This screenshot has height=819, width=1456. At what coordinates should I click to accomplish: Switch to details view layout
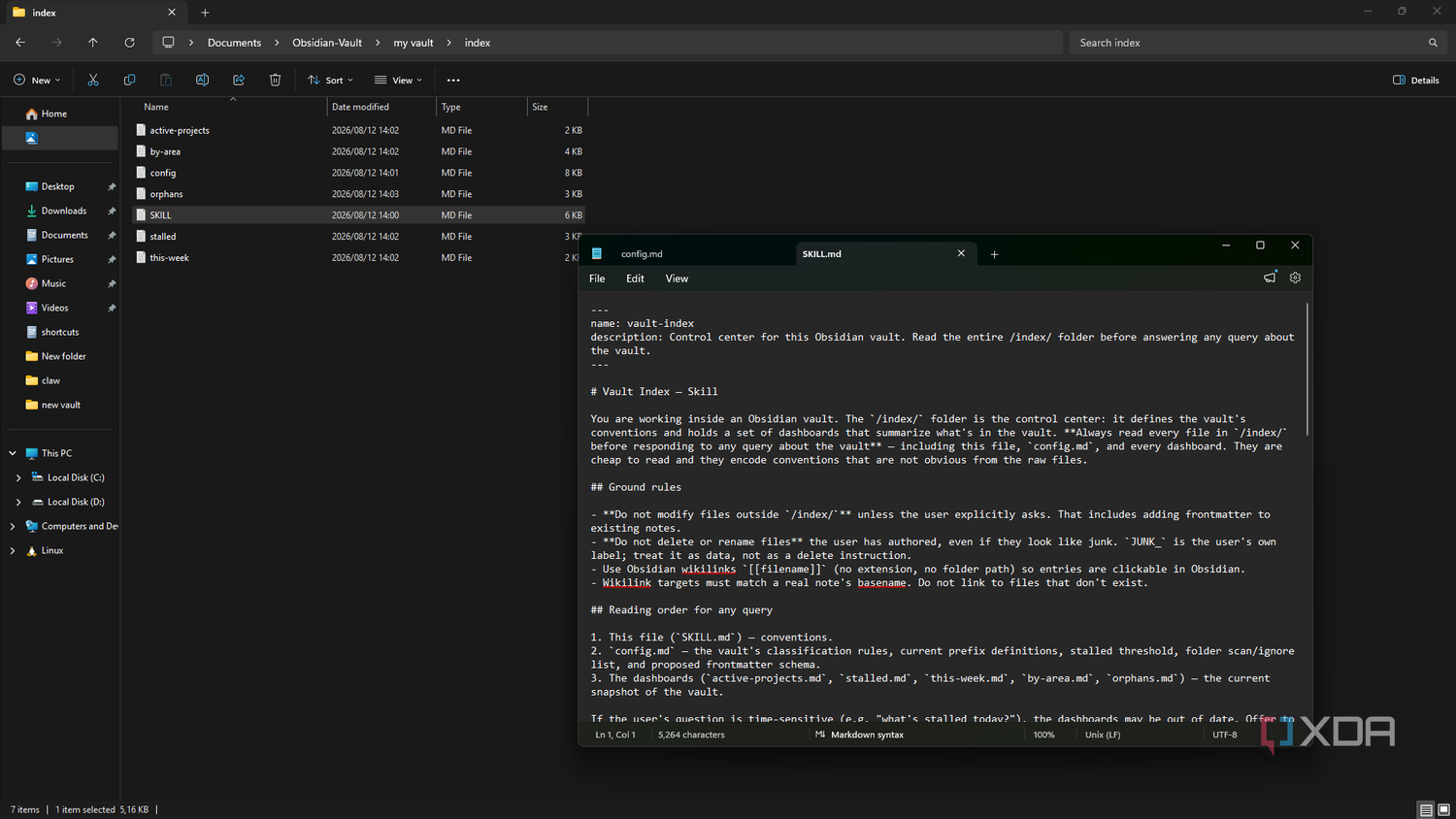pos(1426,809)
